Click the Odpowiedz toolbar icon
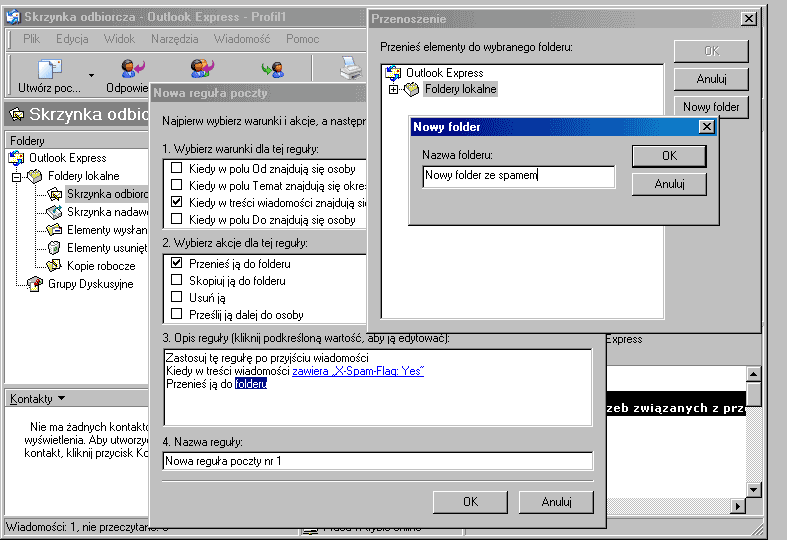Viewport: 787px width, 540px height. coord(128,70)
